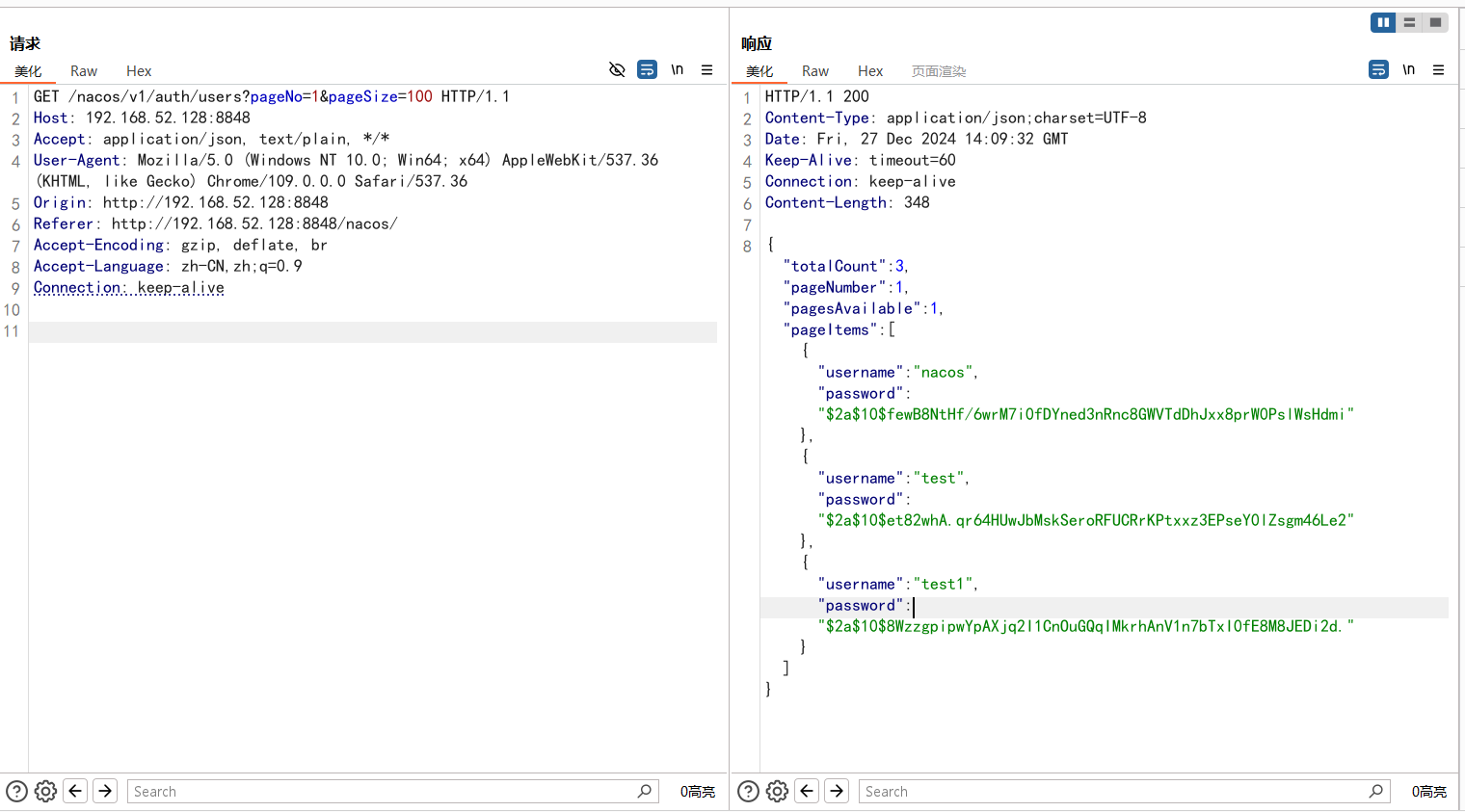Toggle word wrap icon in response panel
This screenshot has height=812, width=1465.
point(1379,69)
